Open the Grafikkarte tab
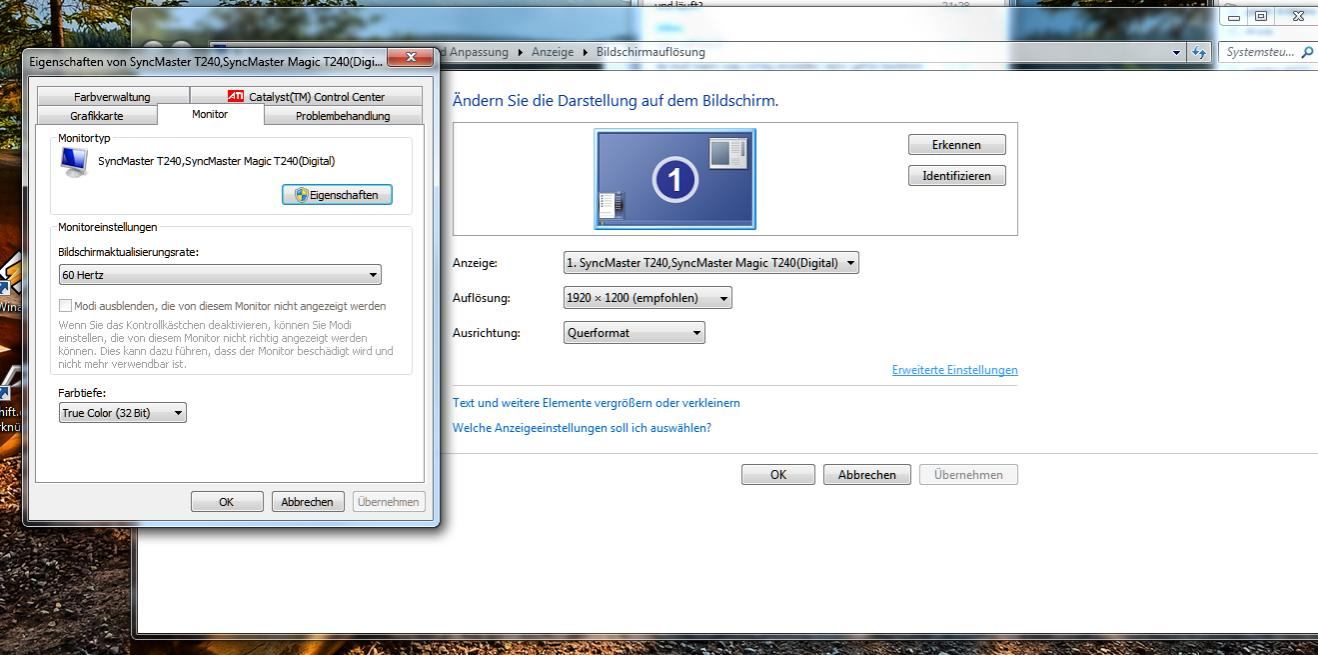This screenshot has width=1318, height=655. pyautogui.click(x=97, y=116)
